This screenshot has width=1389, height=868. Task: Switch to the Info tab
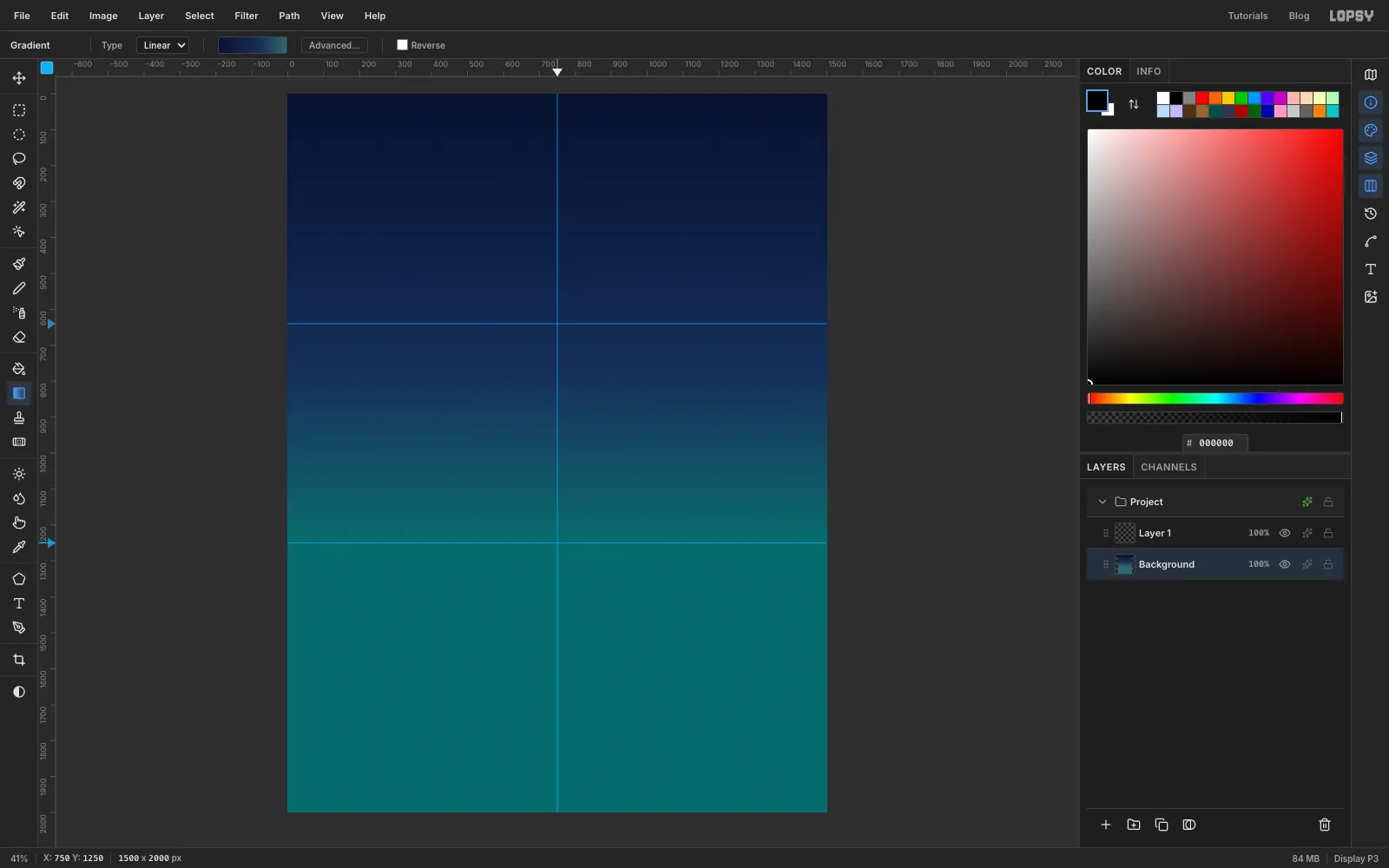(1149, 71)
